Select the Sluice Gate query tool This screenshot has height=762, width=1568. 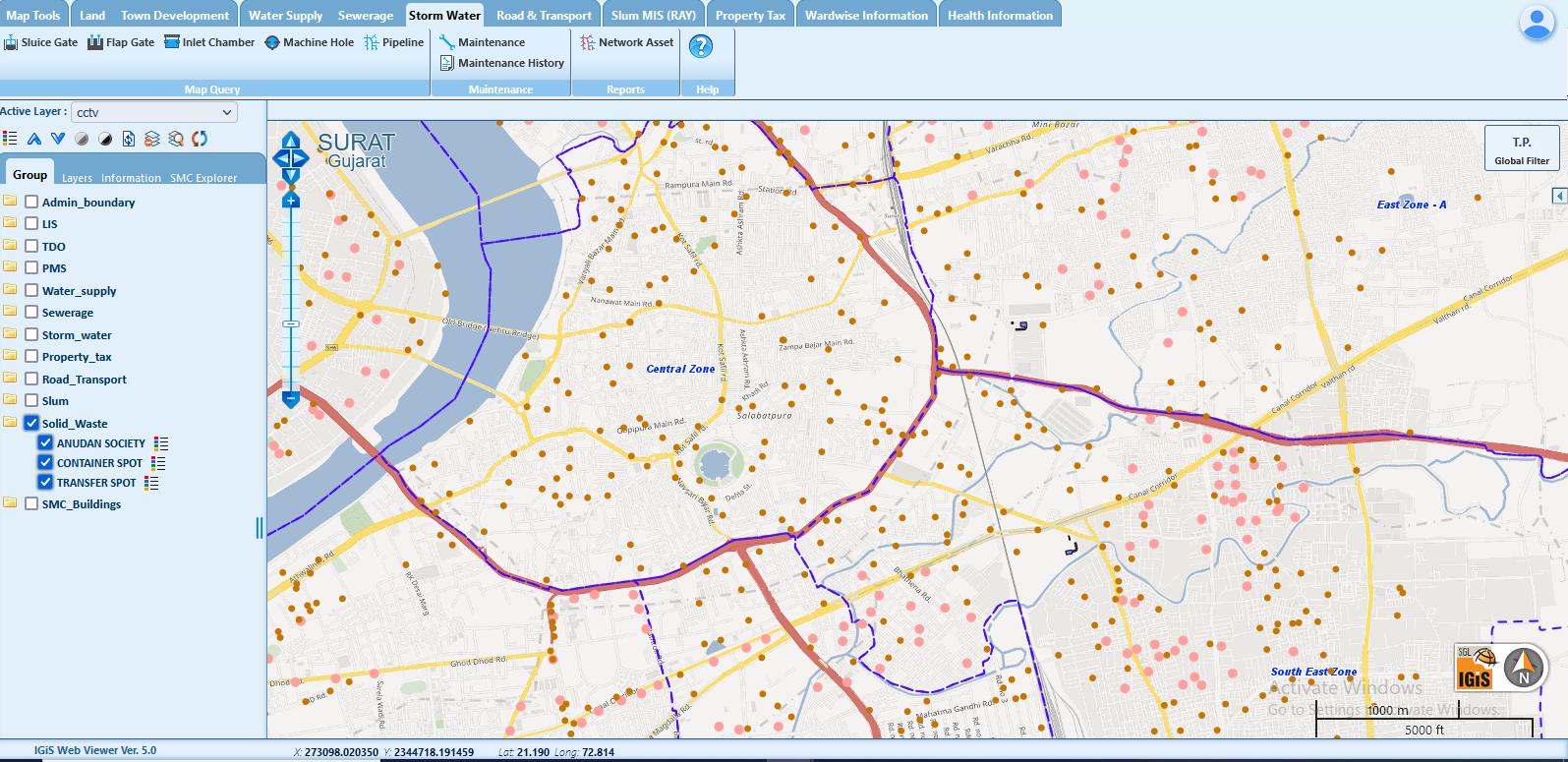point(40,42)
